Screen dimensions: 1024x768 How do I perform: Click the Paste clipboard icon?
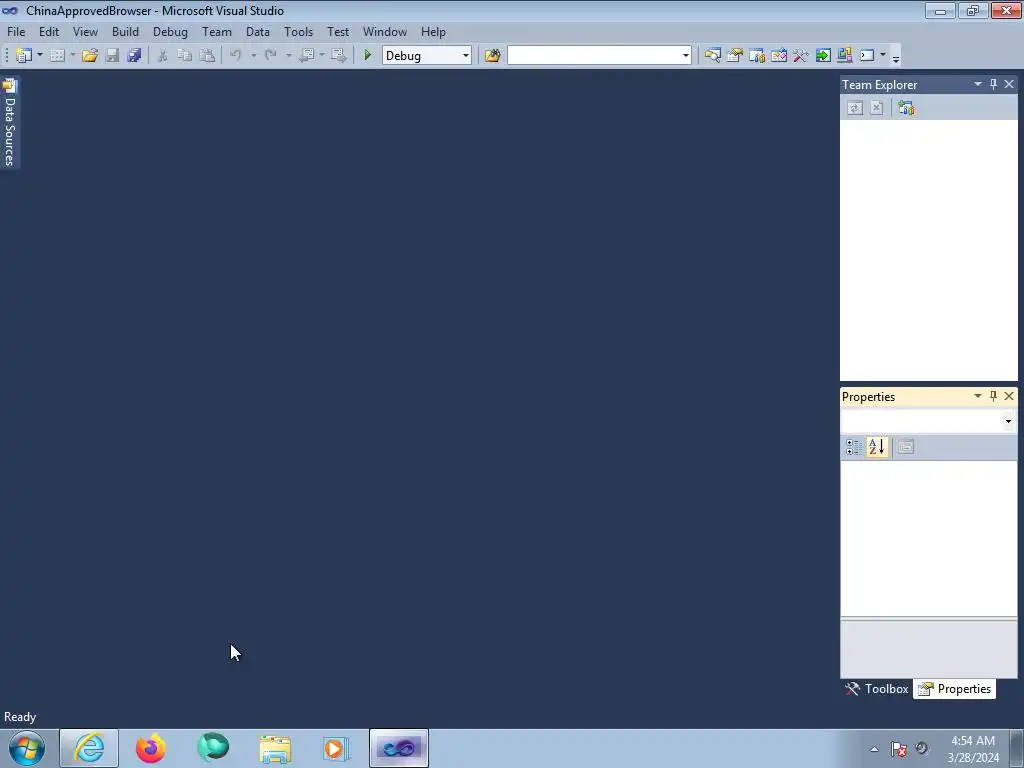(207, 56)
